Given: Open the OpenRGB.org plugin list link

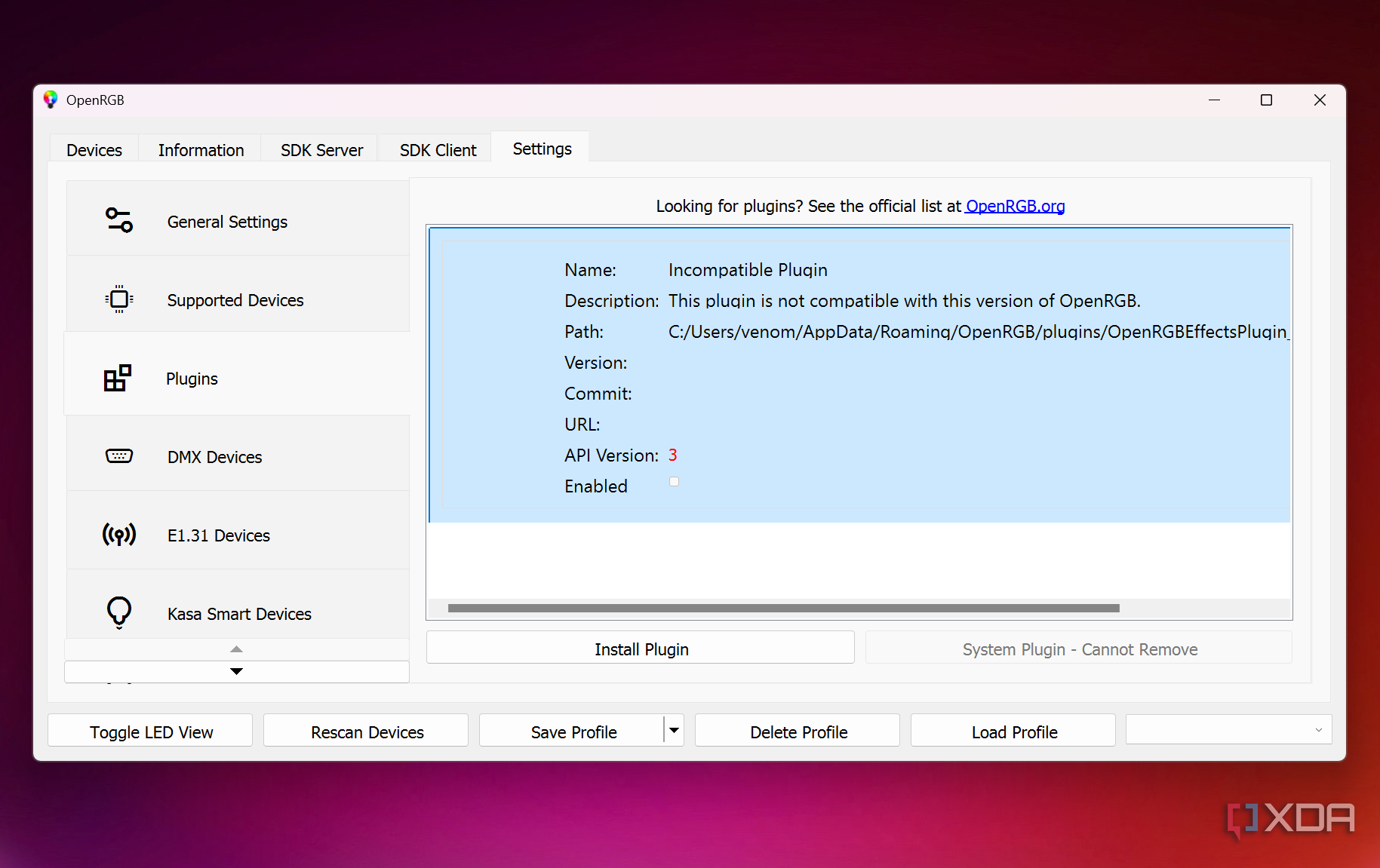Looking at the screenshot, I should 1015,206.
